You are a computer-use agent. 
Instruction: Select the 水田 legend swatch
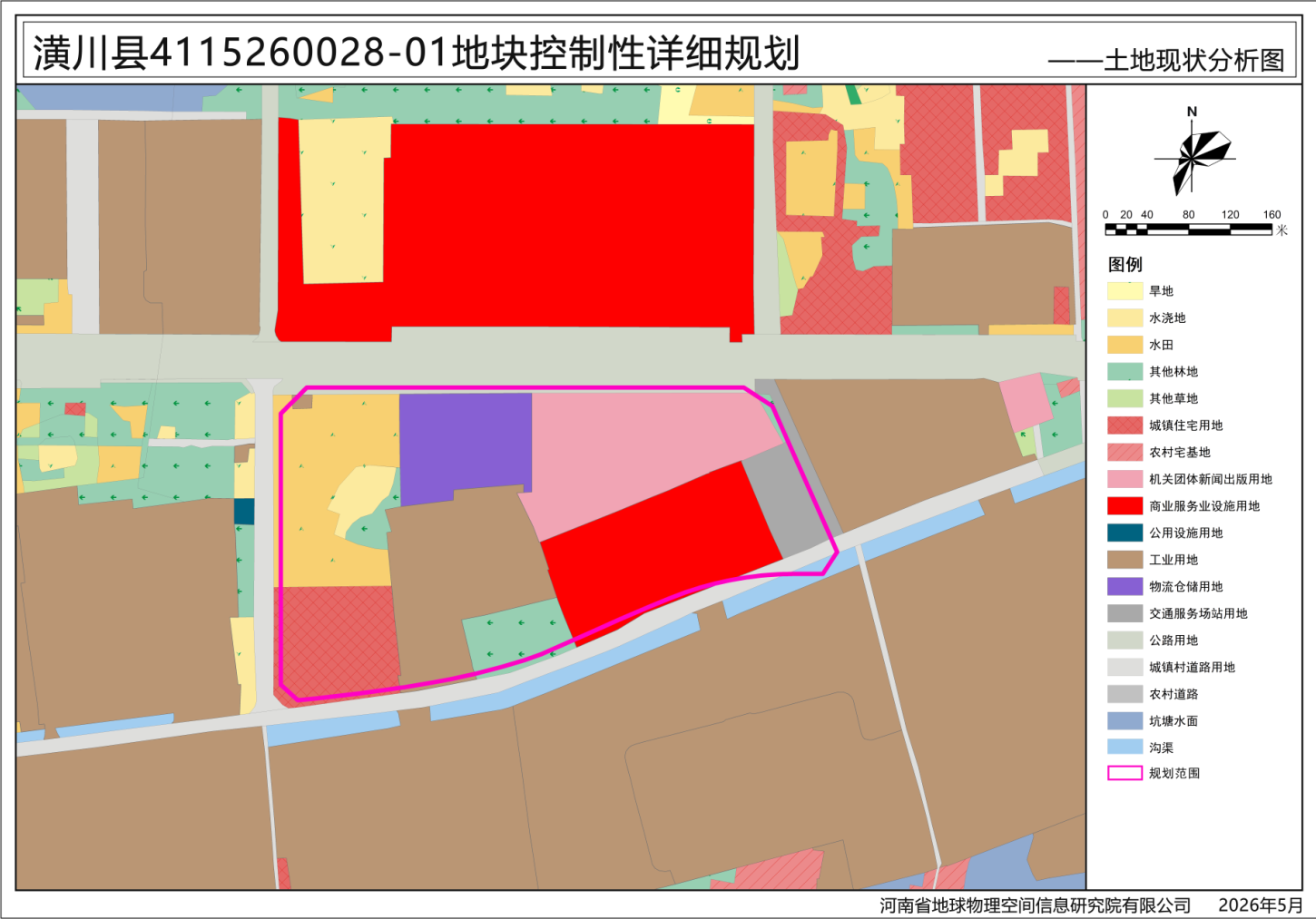[1124, 345]
